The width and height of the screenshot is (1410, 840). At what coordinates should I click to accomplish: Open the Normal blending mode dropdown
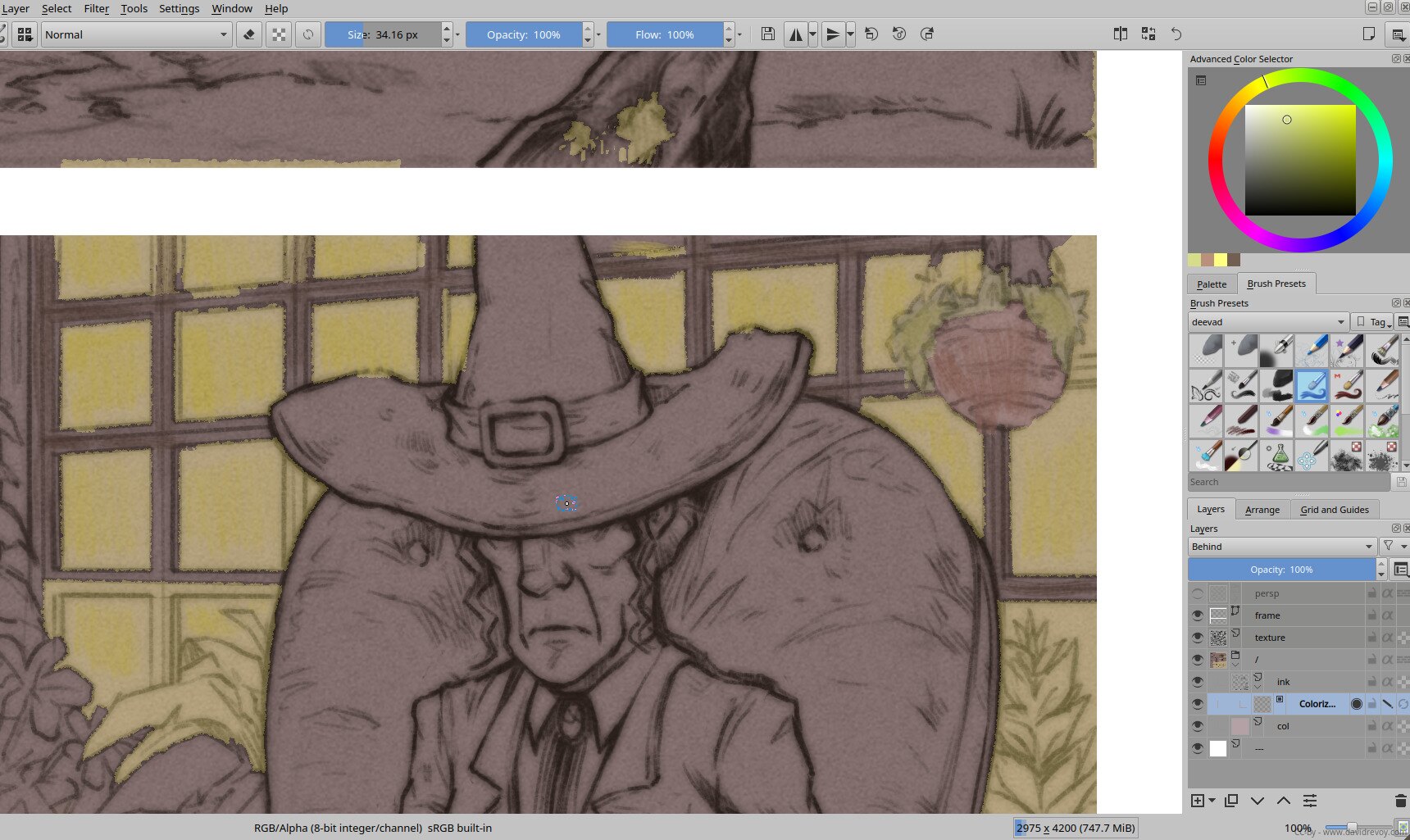[x=135, y=34]
